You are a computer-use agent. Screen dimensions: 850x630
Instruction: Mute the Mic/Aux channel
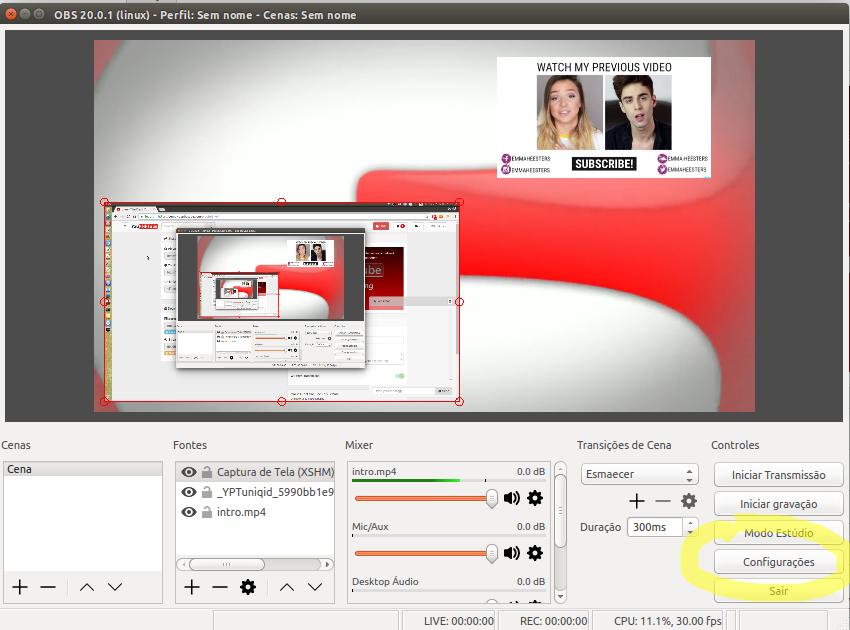(512, 553)
